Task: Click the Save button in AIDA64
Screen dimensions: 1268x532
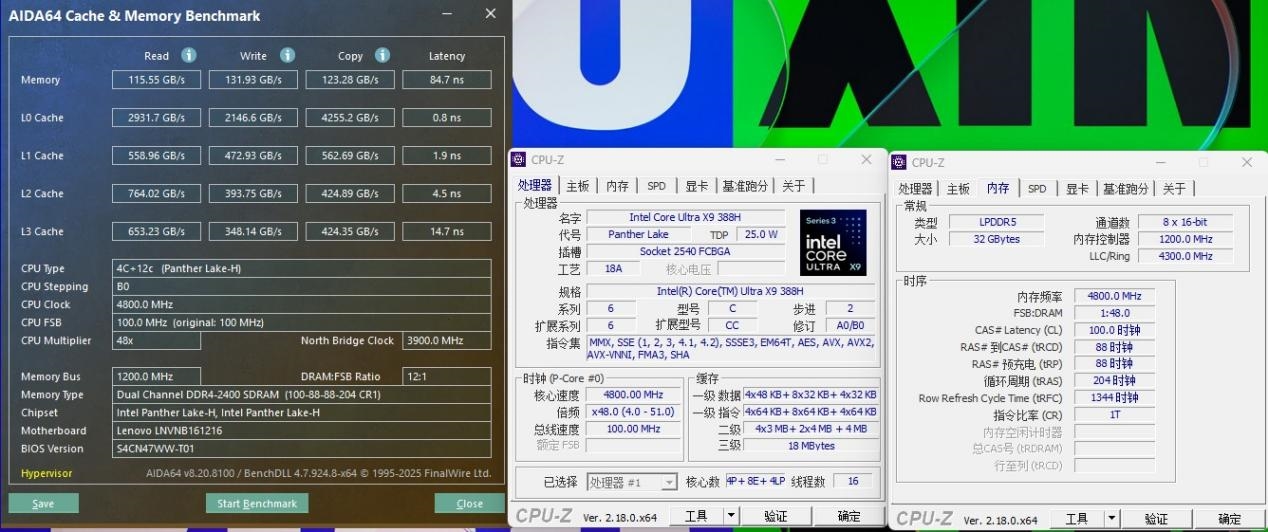Action: [43, 503]
